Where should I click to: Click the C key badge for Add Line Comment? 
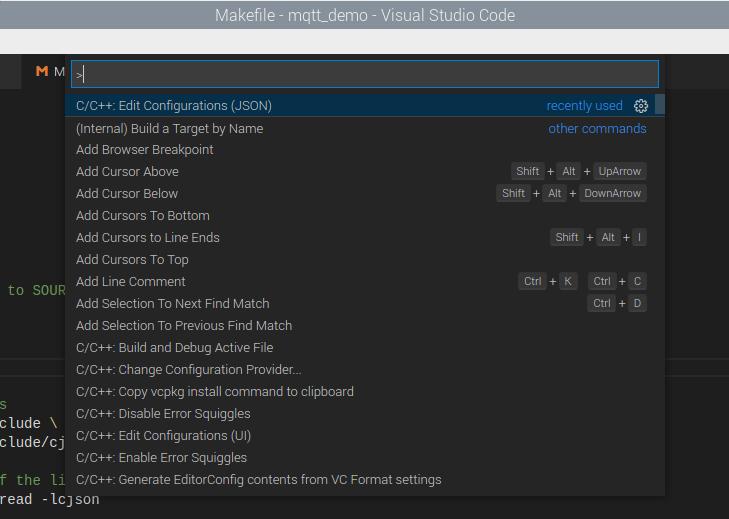[x=637, y=281]
